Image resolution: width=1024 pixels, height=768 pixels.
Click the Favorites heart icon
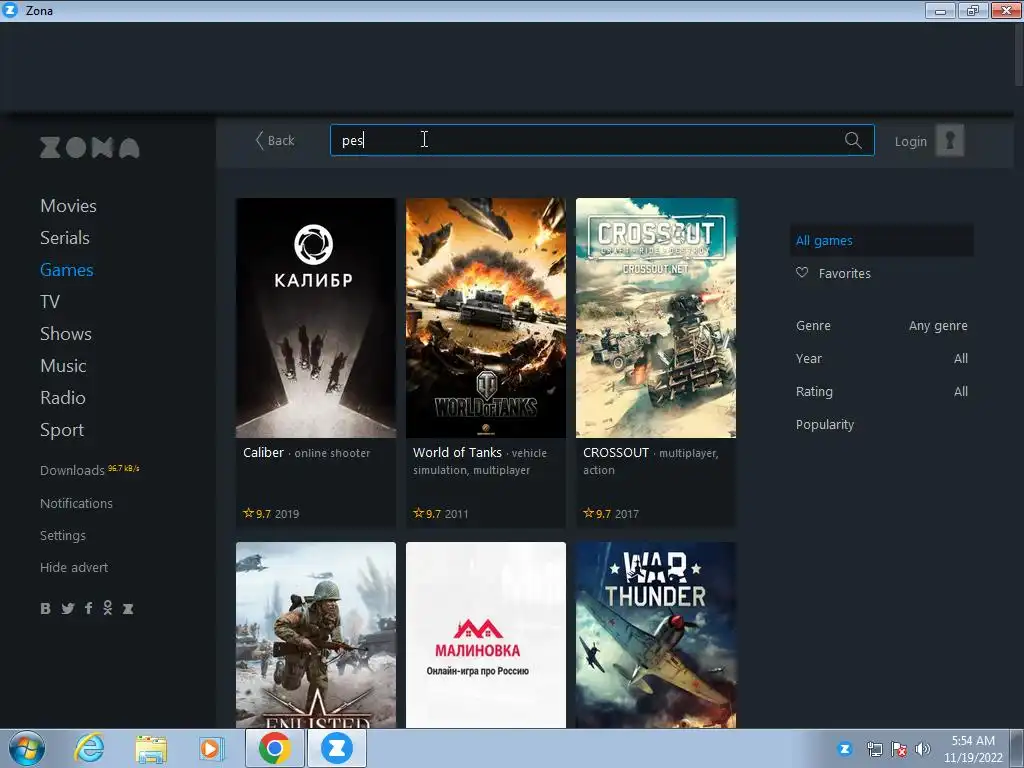tap(802, 273)
